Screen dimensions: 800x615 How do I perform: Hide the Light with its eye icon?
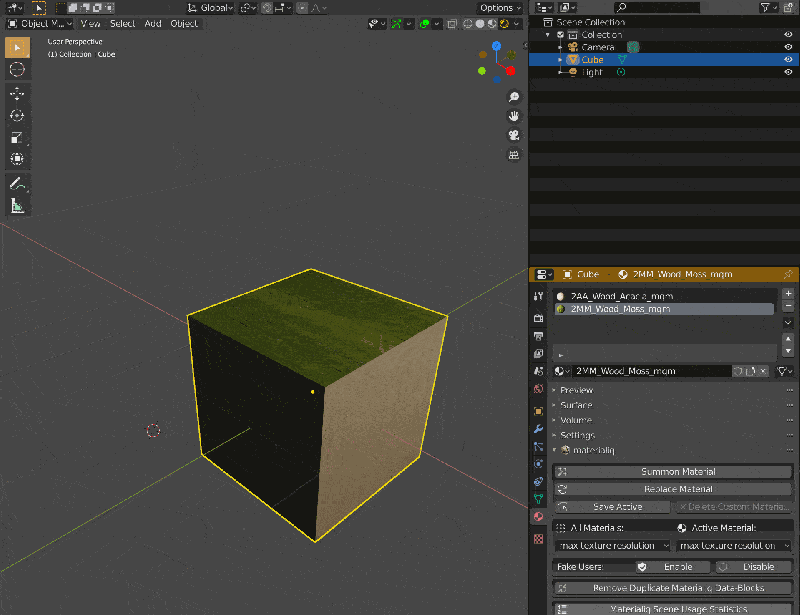tap(788, 72)
